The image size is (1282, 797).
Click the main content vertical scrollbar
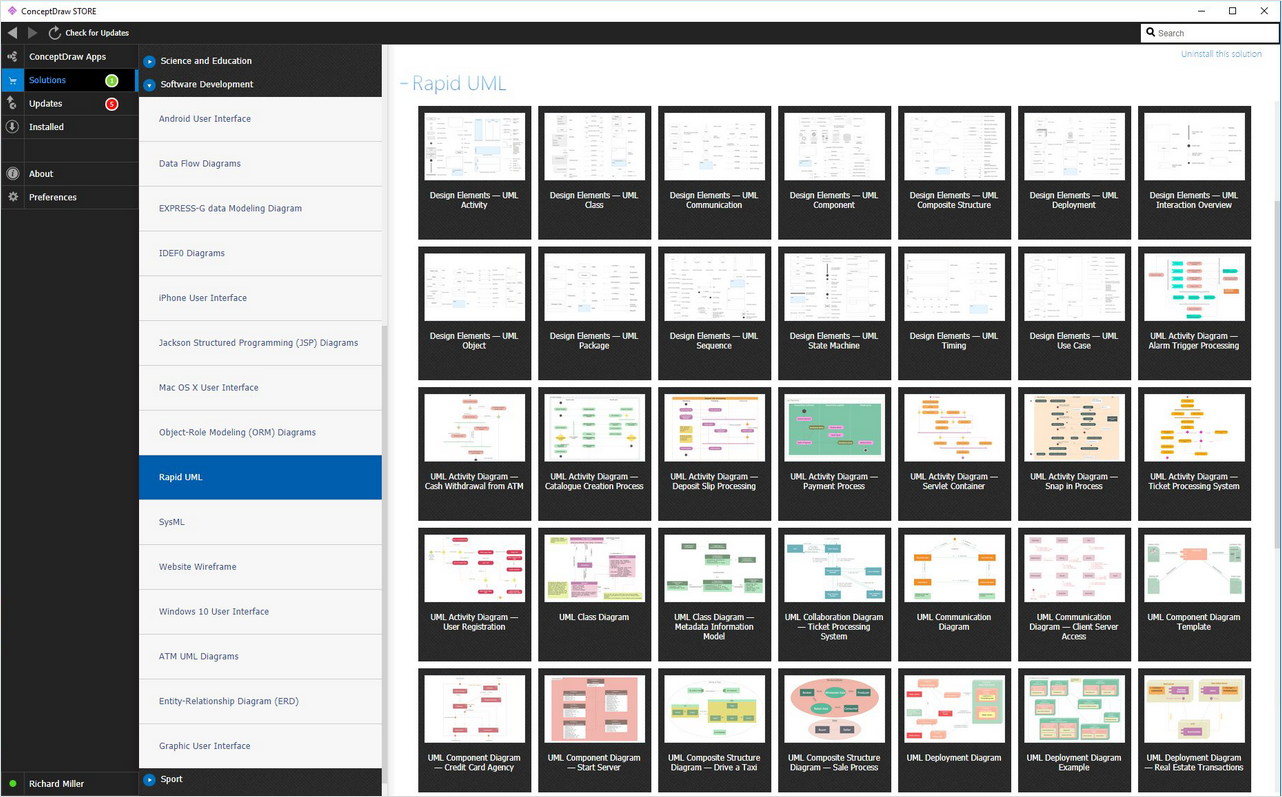point(1278,373)
